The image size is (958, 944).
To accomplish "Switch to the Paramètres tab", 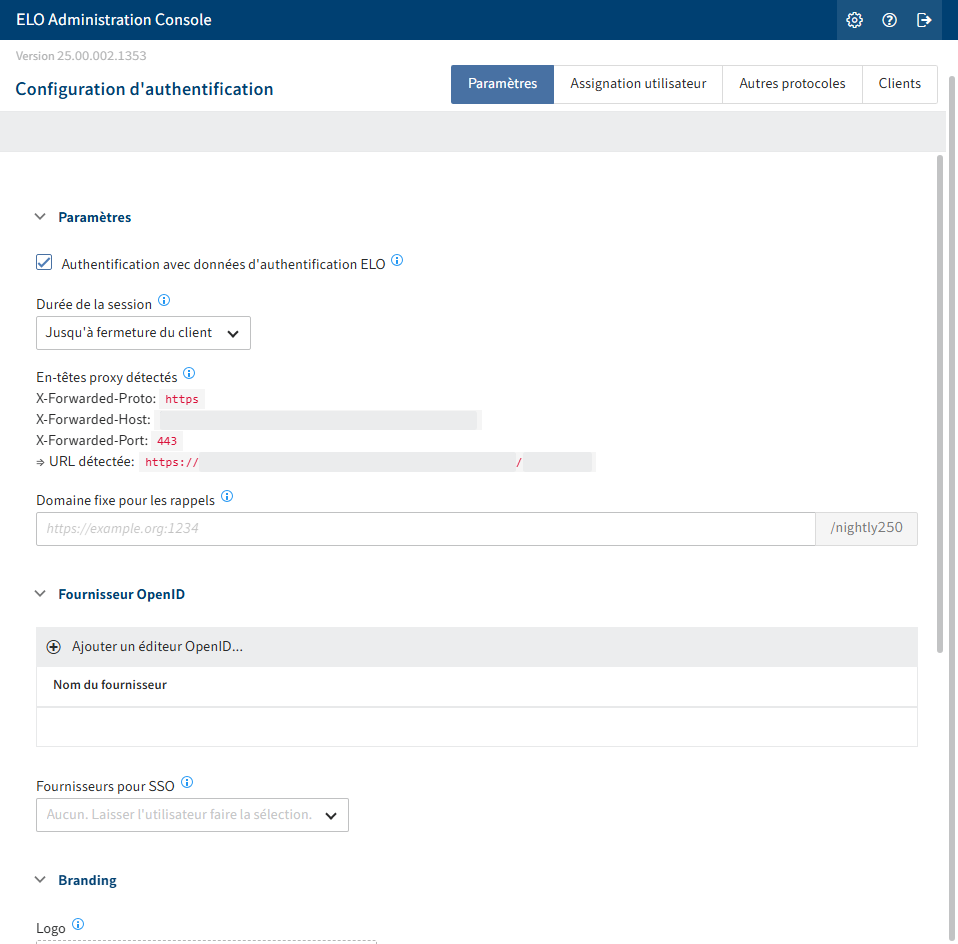I will click(x=502, y=84).
